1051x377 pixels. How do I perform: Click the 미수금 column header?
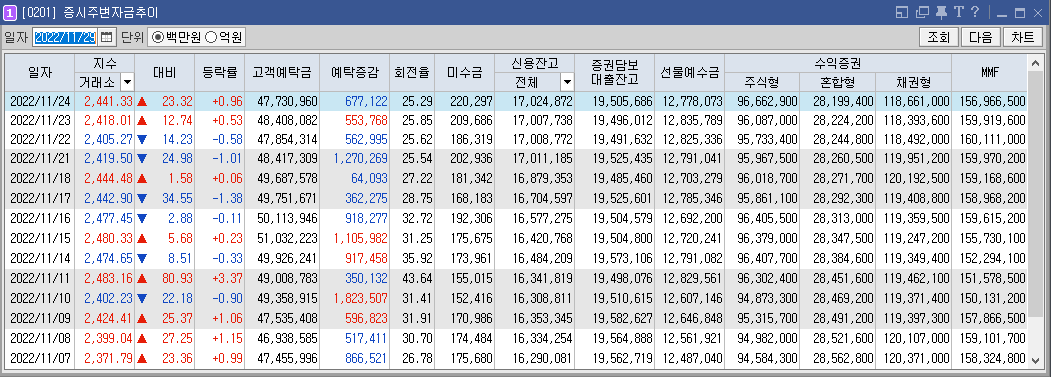[x=464, y=72]
